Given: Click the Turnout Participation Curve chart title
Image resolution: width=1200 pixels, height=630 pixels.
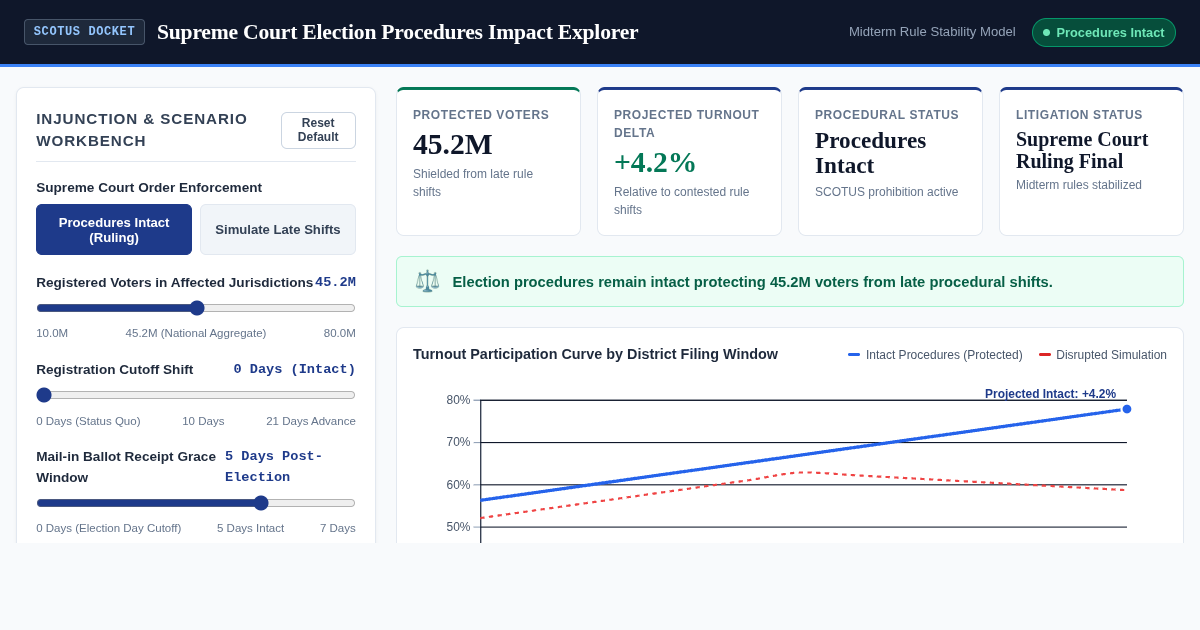Looking at the screenshot, I should click(x=595, y=354).
